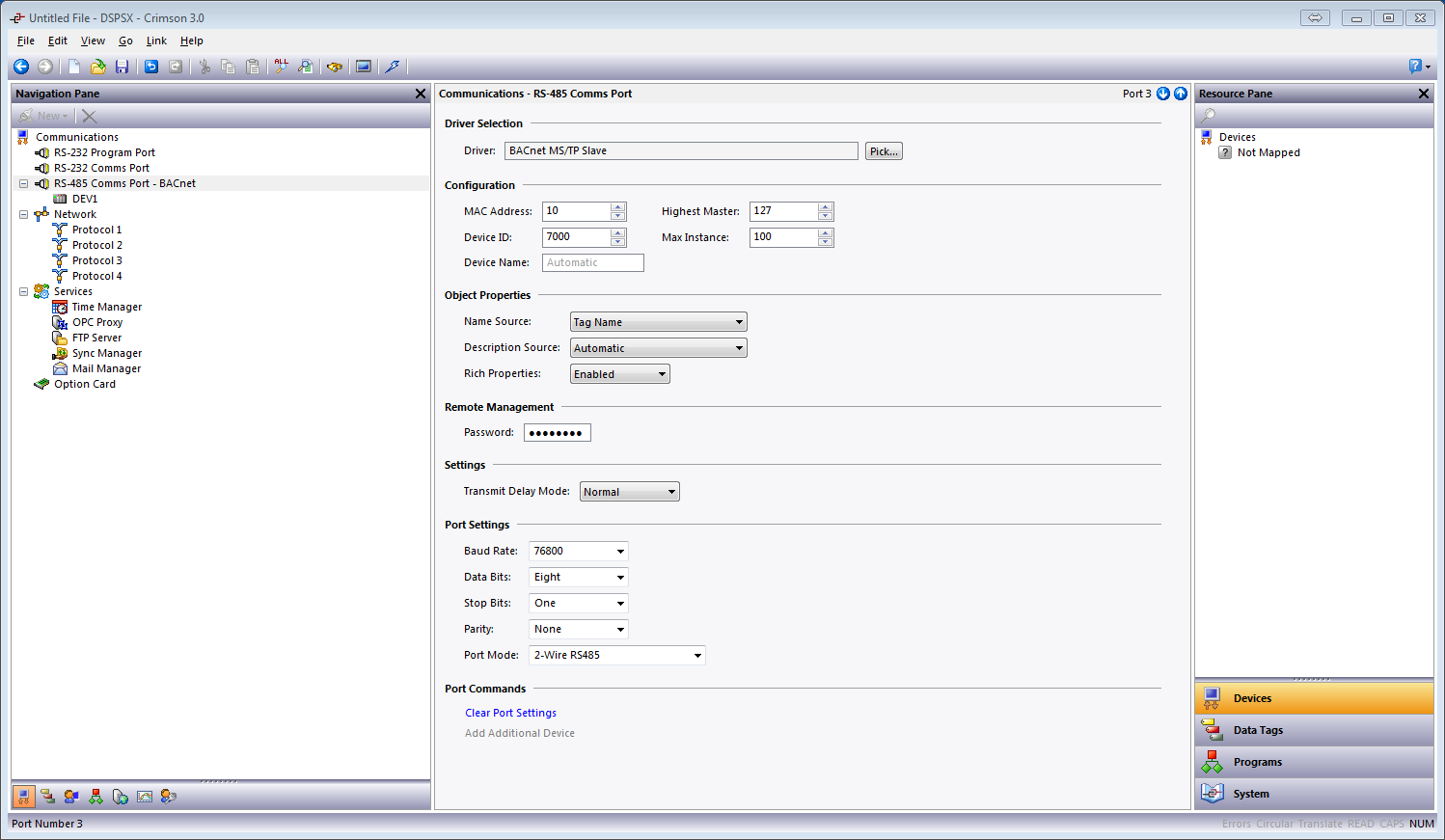Collapse the Network tree node
This screenshot has height=840, width=1445.
pos(24,214)
